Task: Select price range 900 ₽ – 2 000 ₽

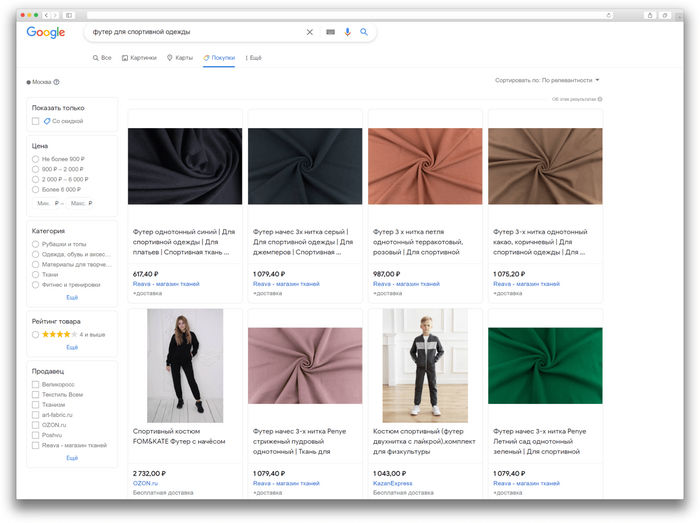Action: [36, 169]
